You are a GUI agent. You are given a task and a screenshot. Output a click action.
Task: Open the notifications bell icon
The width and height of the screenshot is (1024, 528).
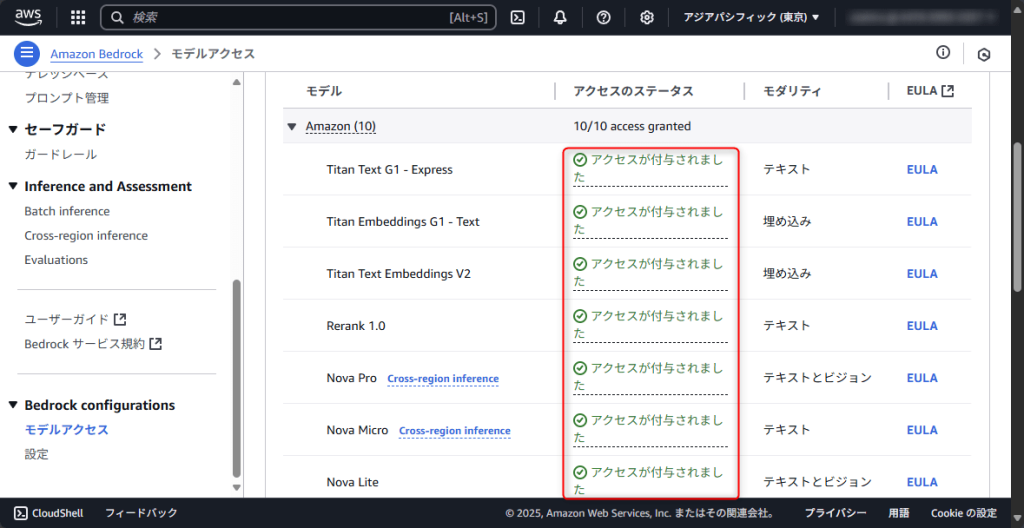click(x=560, y=18)
